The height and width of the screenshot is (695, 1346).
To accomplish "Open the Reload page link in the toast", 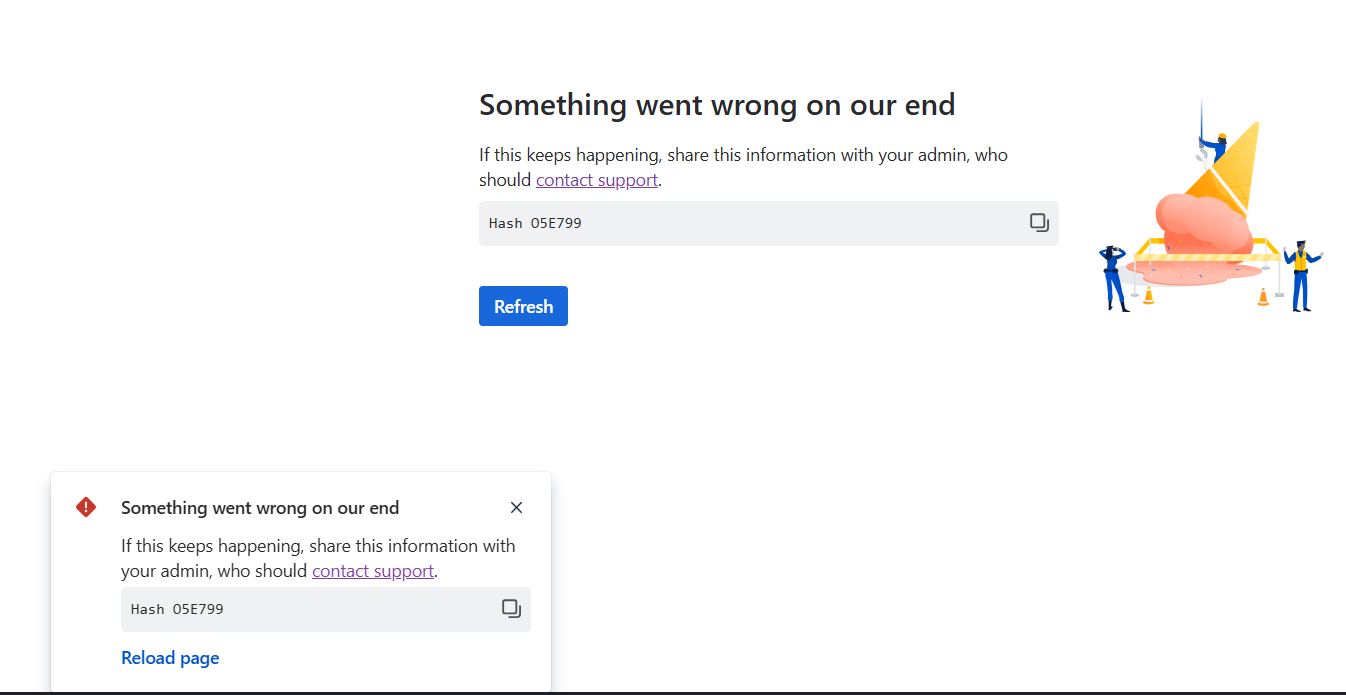I will pos(170,657).
